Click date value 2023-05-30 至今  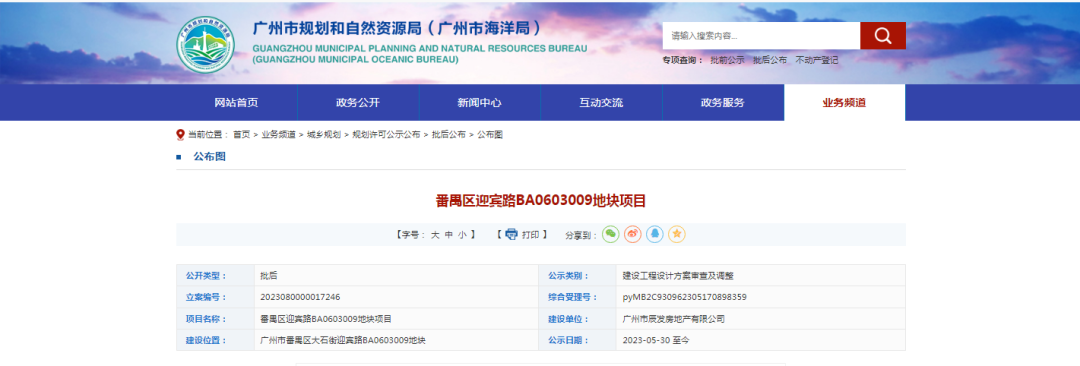point(656,340)
